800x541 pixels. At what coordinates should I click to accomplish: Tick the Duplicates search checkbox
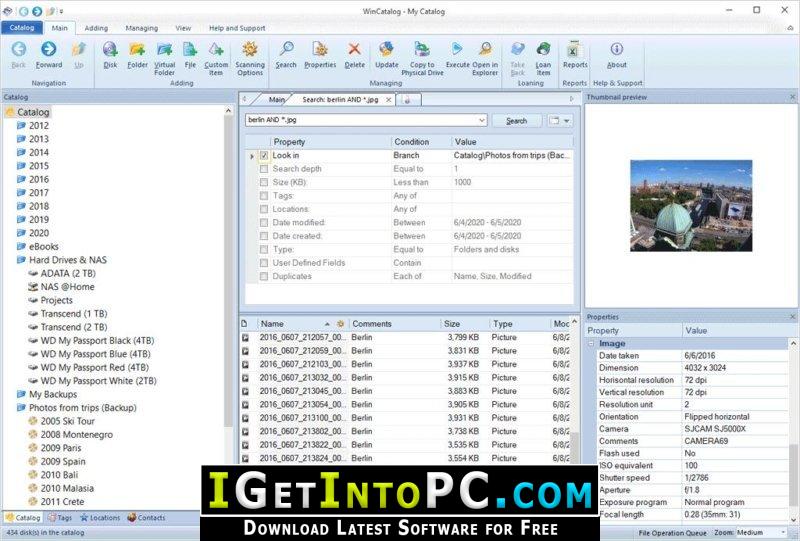point(264,276)
